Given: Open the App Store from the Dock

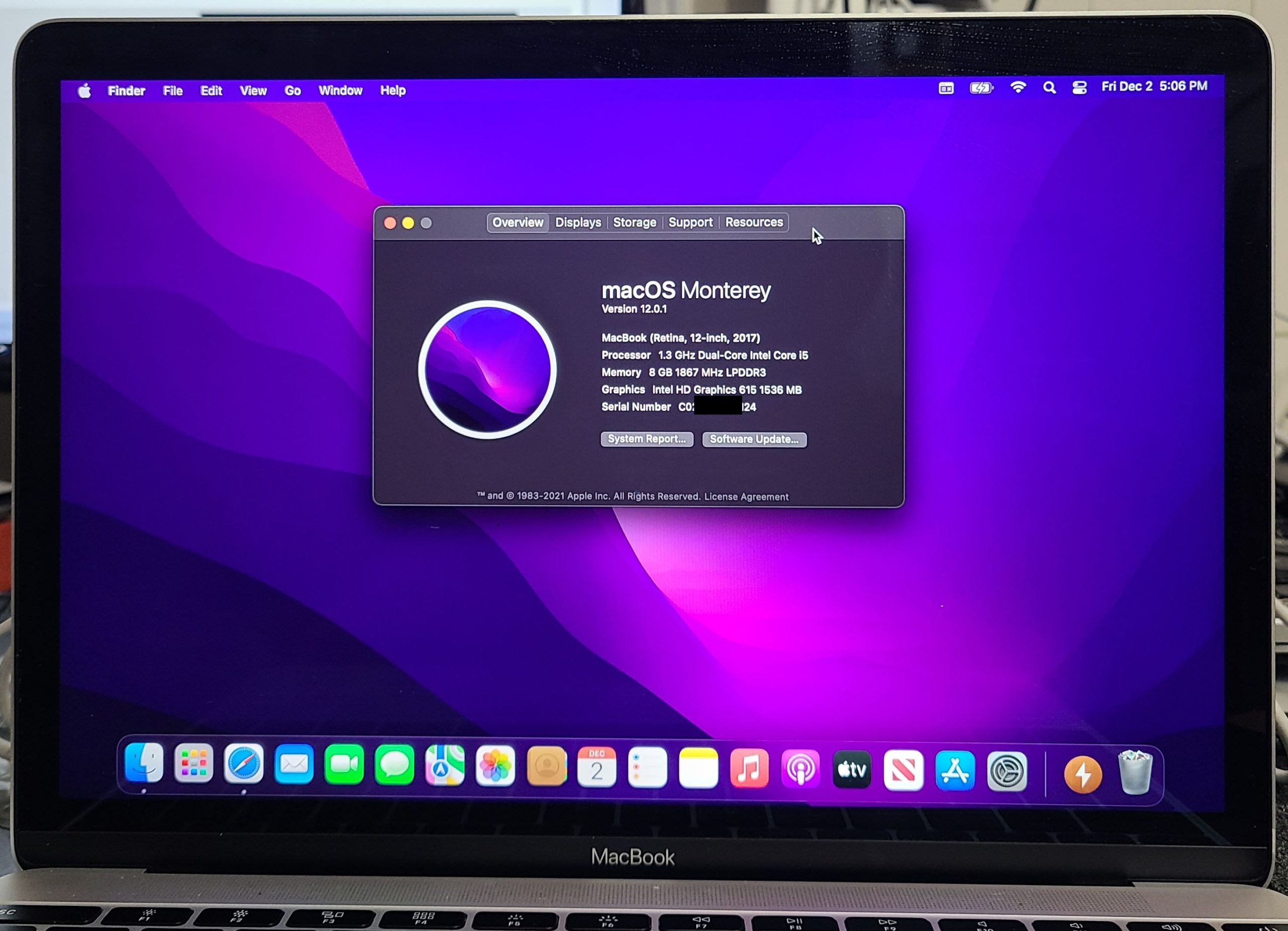Looking at the screenshot, I should 955,771.
